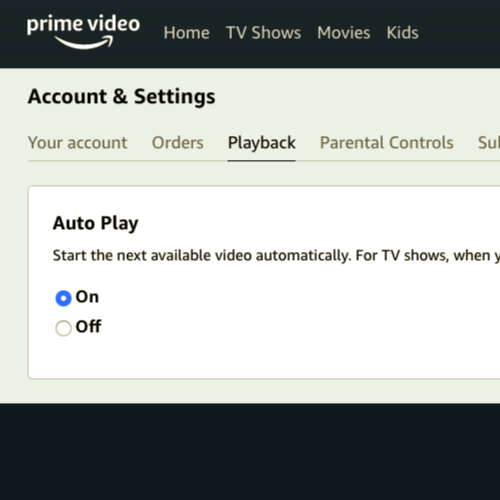
Task: Select the Auto Play On radio button
Action: (63, 298)
